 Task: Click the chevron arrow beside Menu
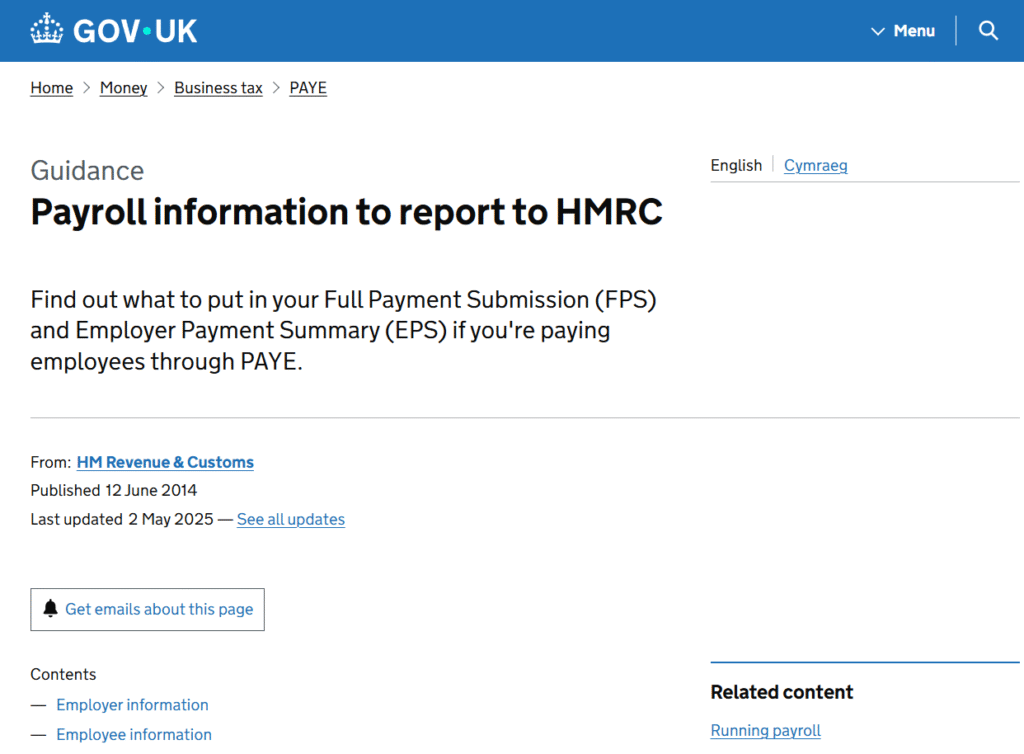(878, 31)
